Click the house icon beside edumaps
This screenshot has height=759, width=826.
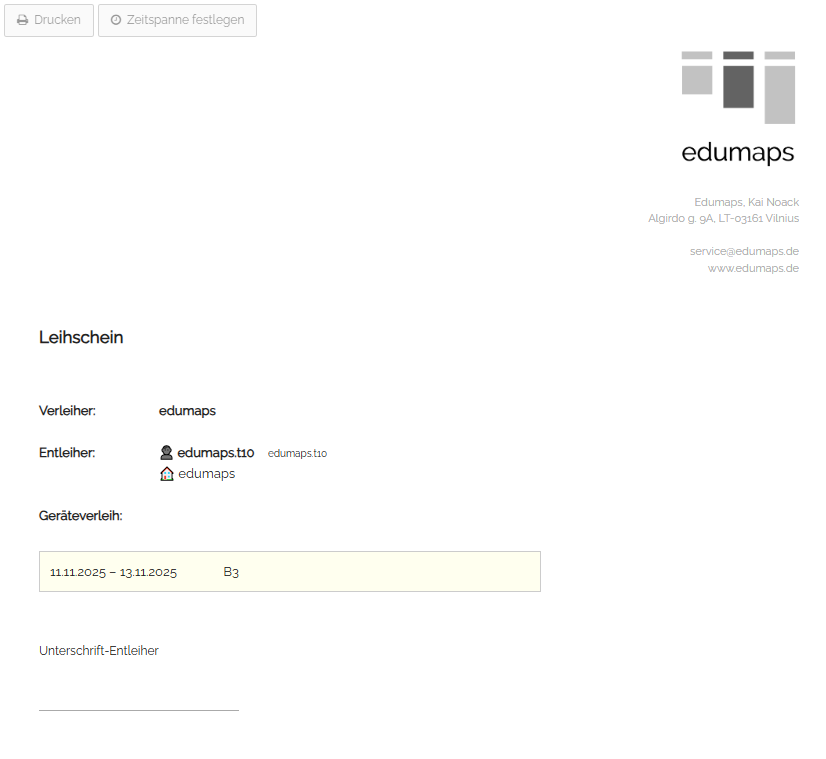167,474
